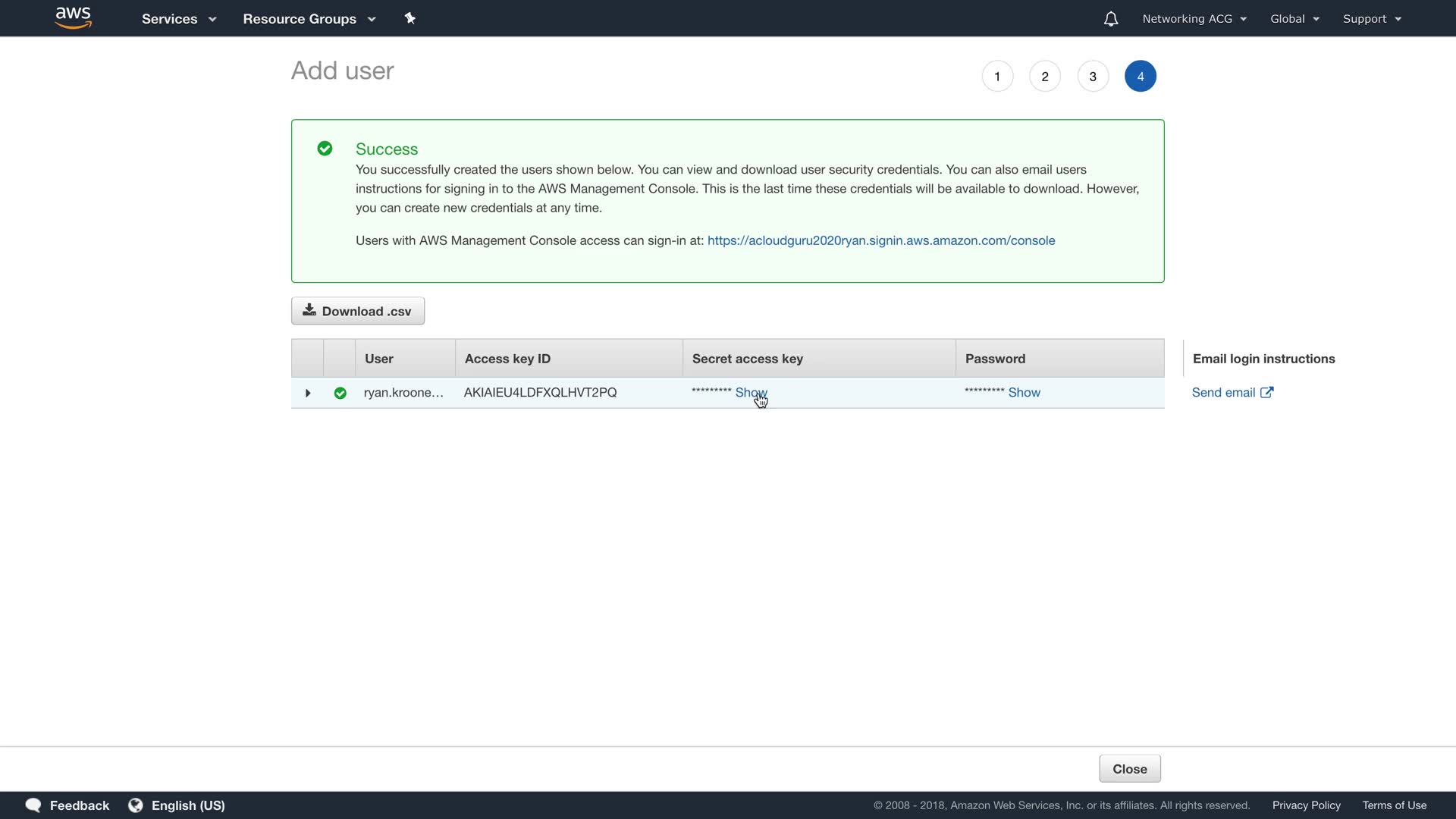Click the AWS logo home icon
The width and height of the screenshot is (1456, 819).
pyautogui.click(x=73, y=17)
